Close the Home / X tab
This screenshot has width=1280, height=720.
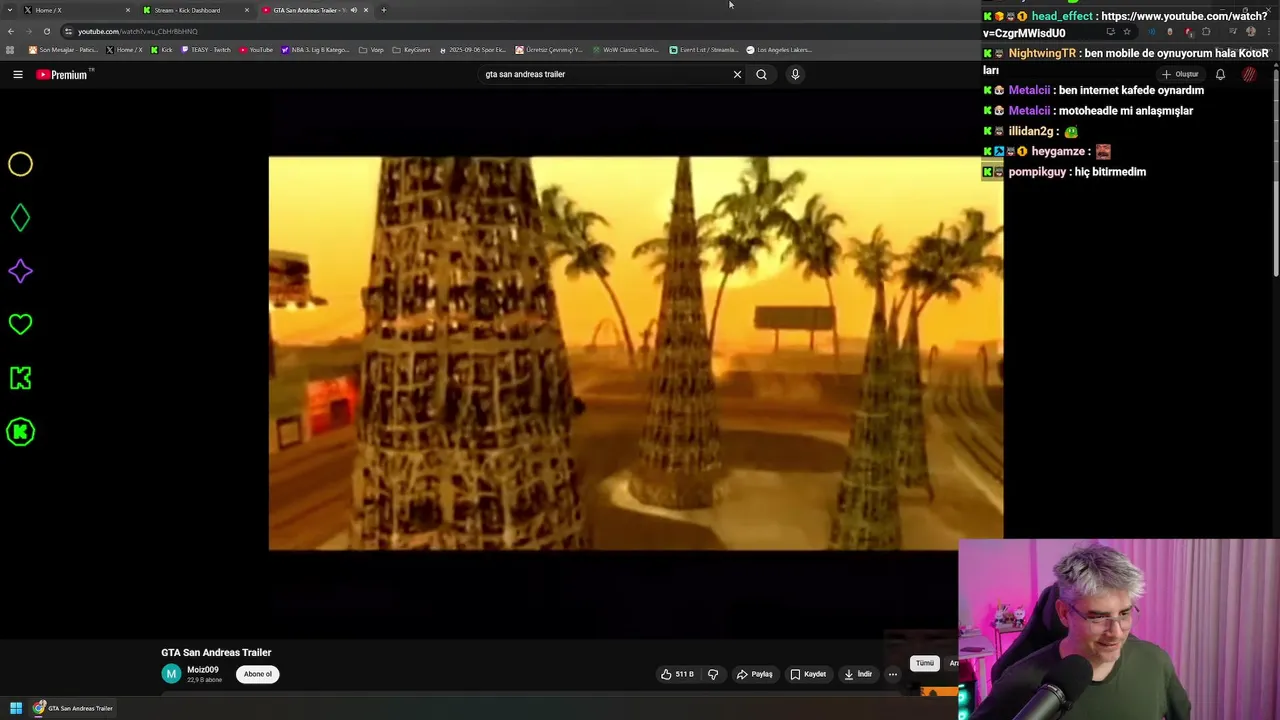coord(127,10)
